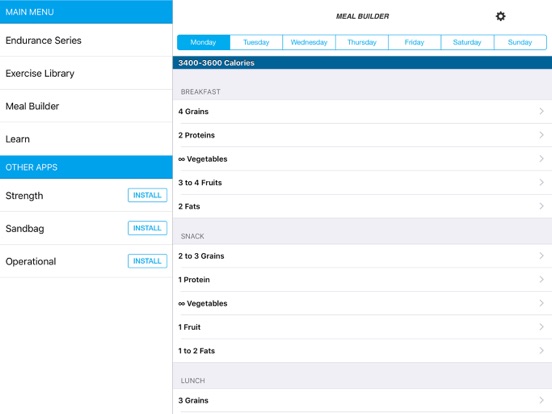Install the Strength app
The width and height of the screenshot is (552, 414).
coord(147,195)
